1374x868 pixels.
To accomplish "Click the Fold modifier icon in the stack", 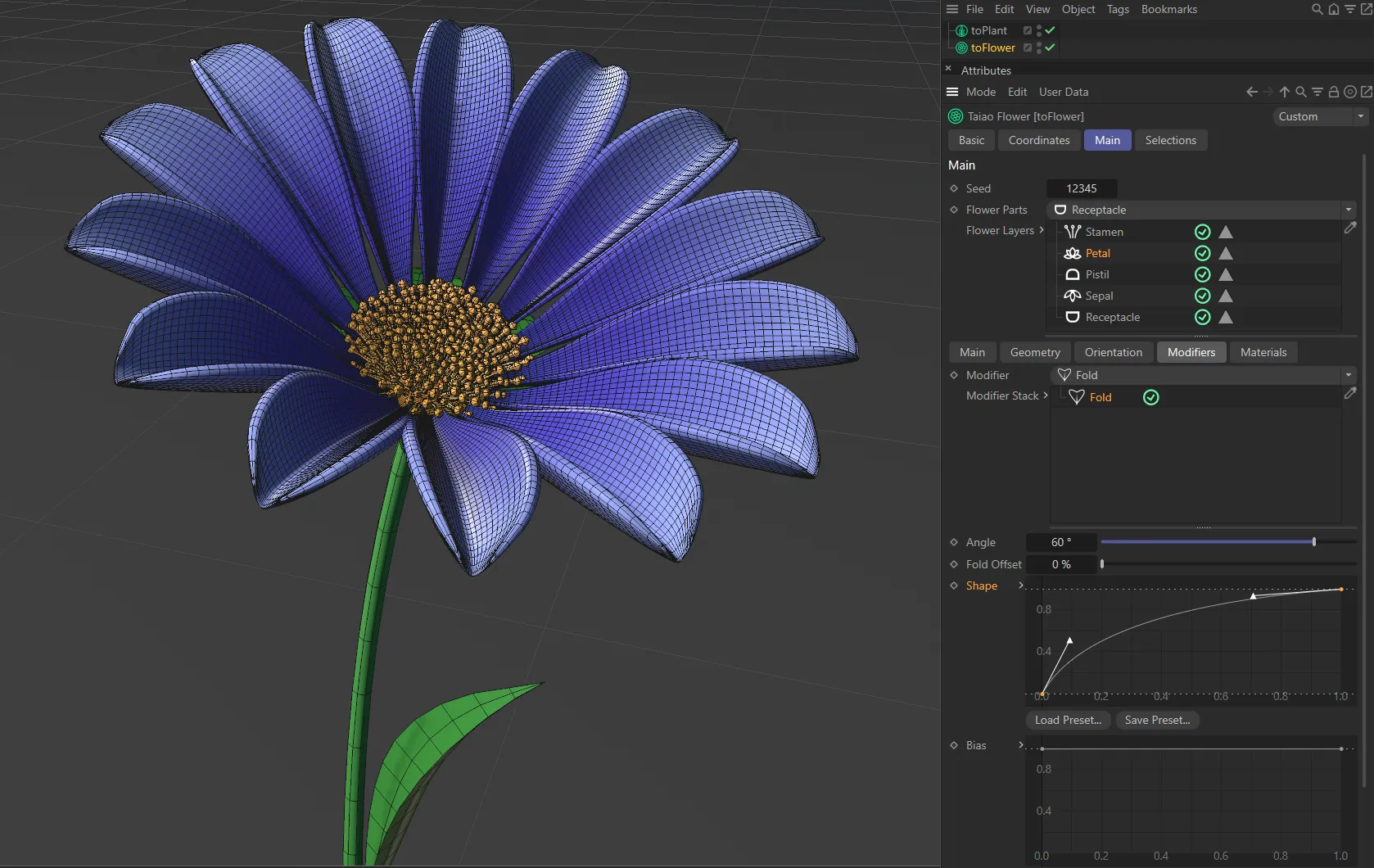I will (x=1078, y=396).
